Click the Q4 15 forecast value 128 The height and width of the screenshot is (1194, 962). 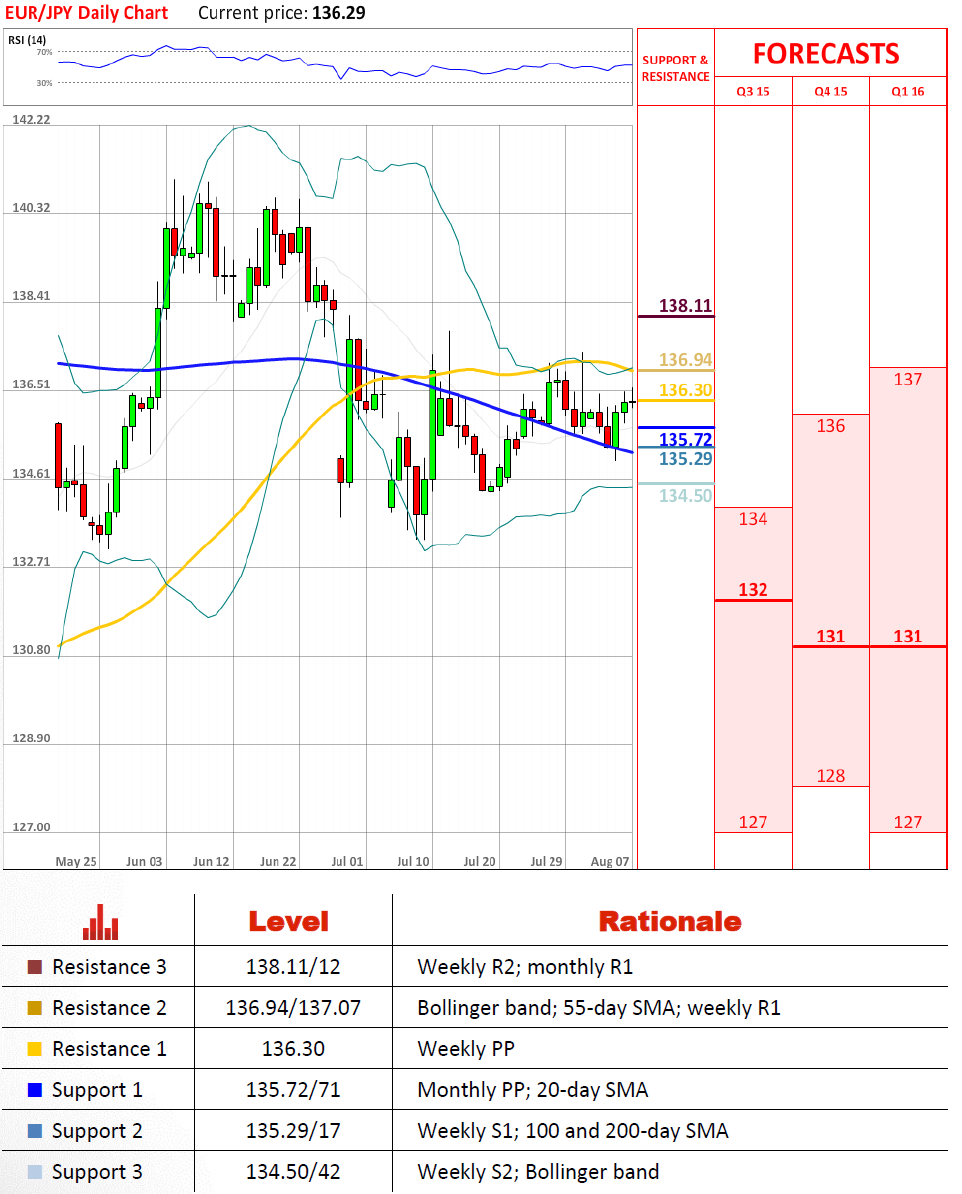tap(830, 776)
